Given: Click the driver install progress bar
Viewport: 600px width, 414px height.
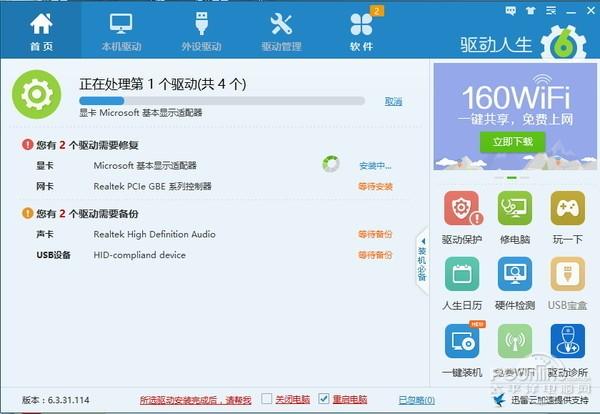Looking at the screenshot, I should click(222, 101).
